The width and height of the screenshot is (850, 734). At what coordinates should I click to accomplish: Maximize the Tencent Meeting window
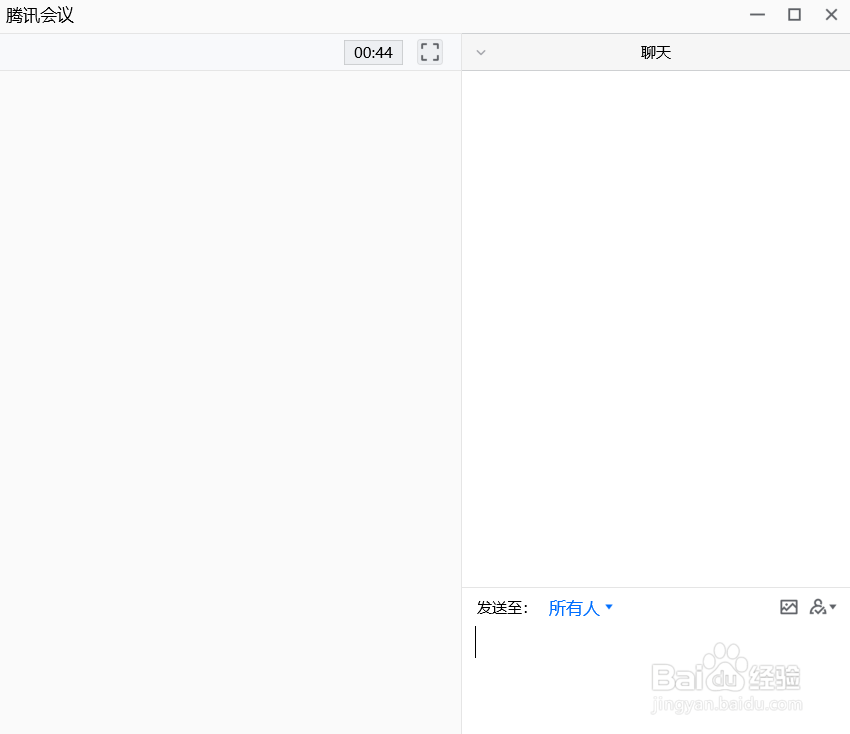(x=794, y=14)
